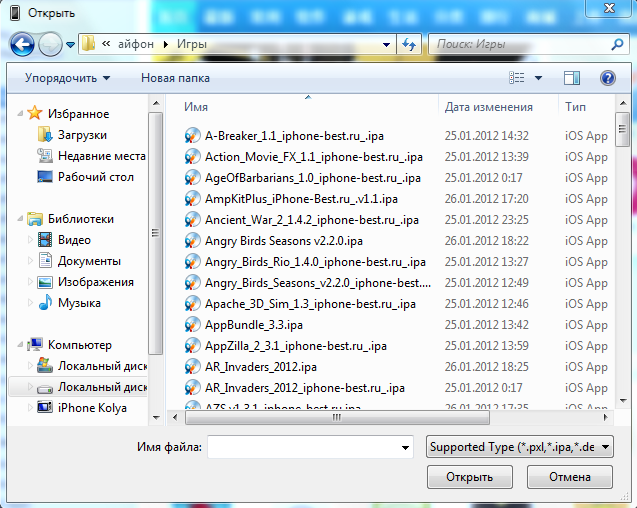Click icon of Angry_Birds_Seasons_v2.2.0_iphone-best file
The image size is (637, 508).
pos(192,283)
